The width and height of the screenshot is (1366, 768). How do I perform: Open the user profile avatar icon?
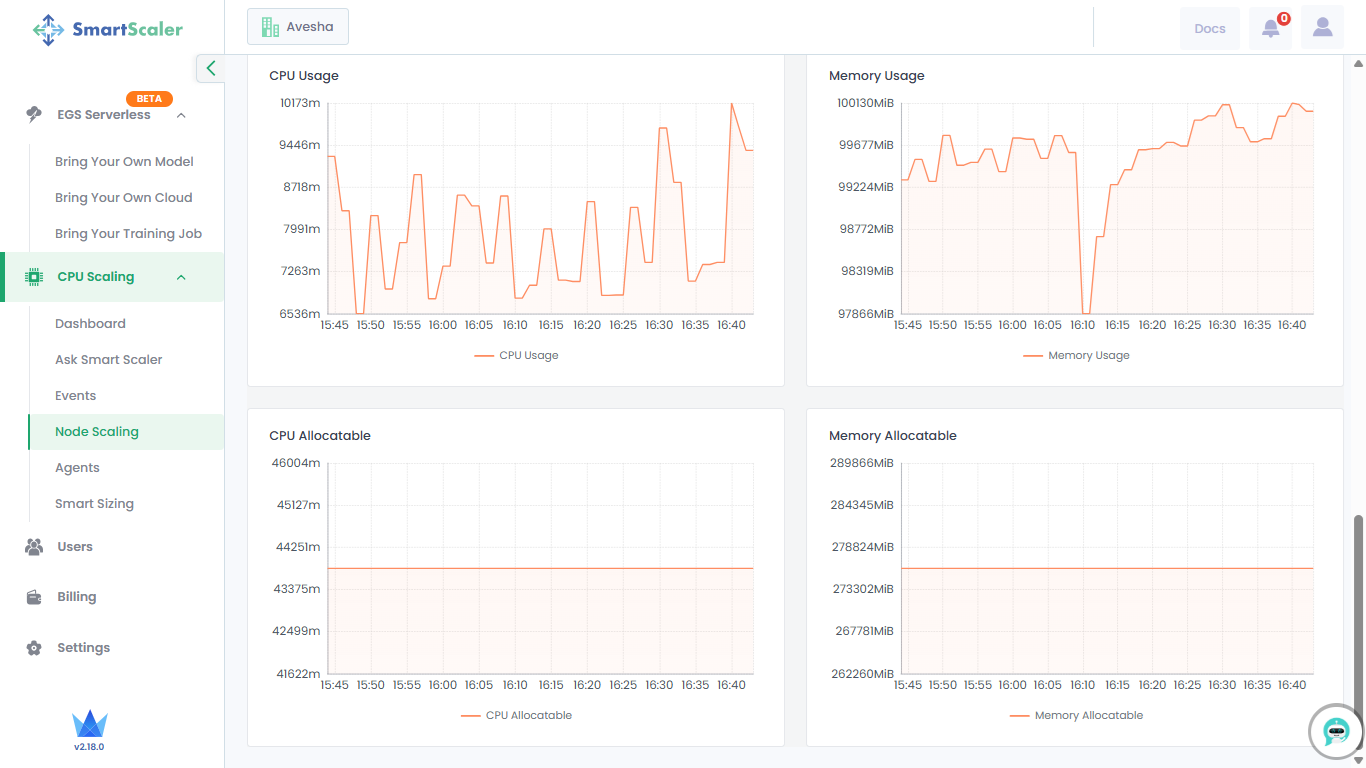pyautogui.click(x=1322, y=28)
